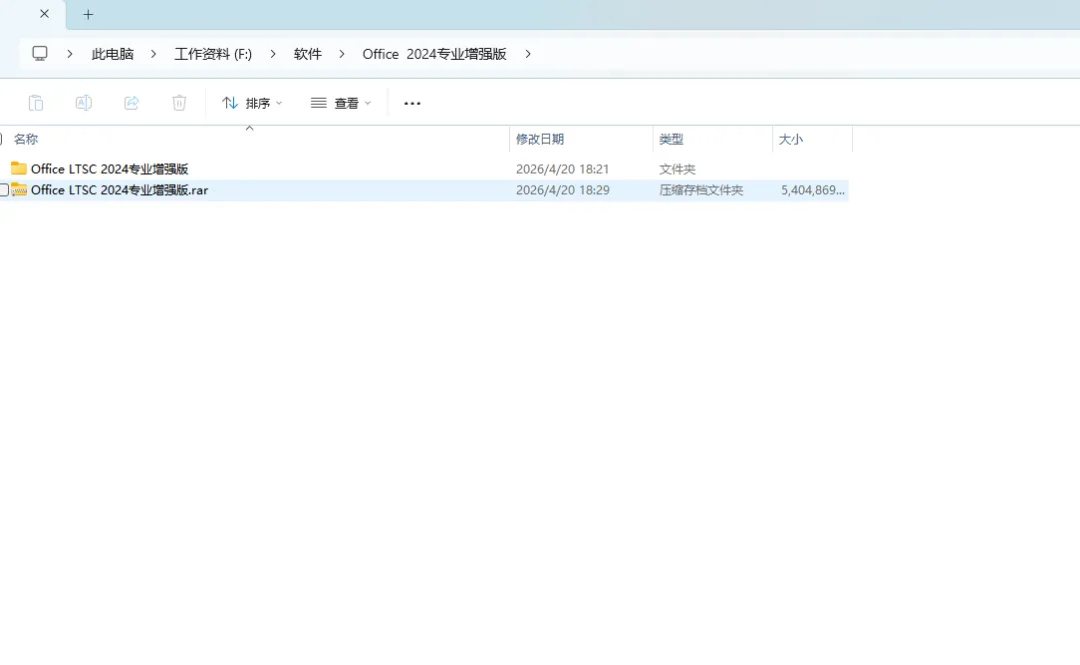Add a new tab with the plus button
The image size is (1080, 665).
coord(88,14)
